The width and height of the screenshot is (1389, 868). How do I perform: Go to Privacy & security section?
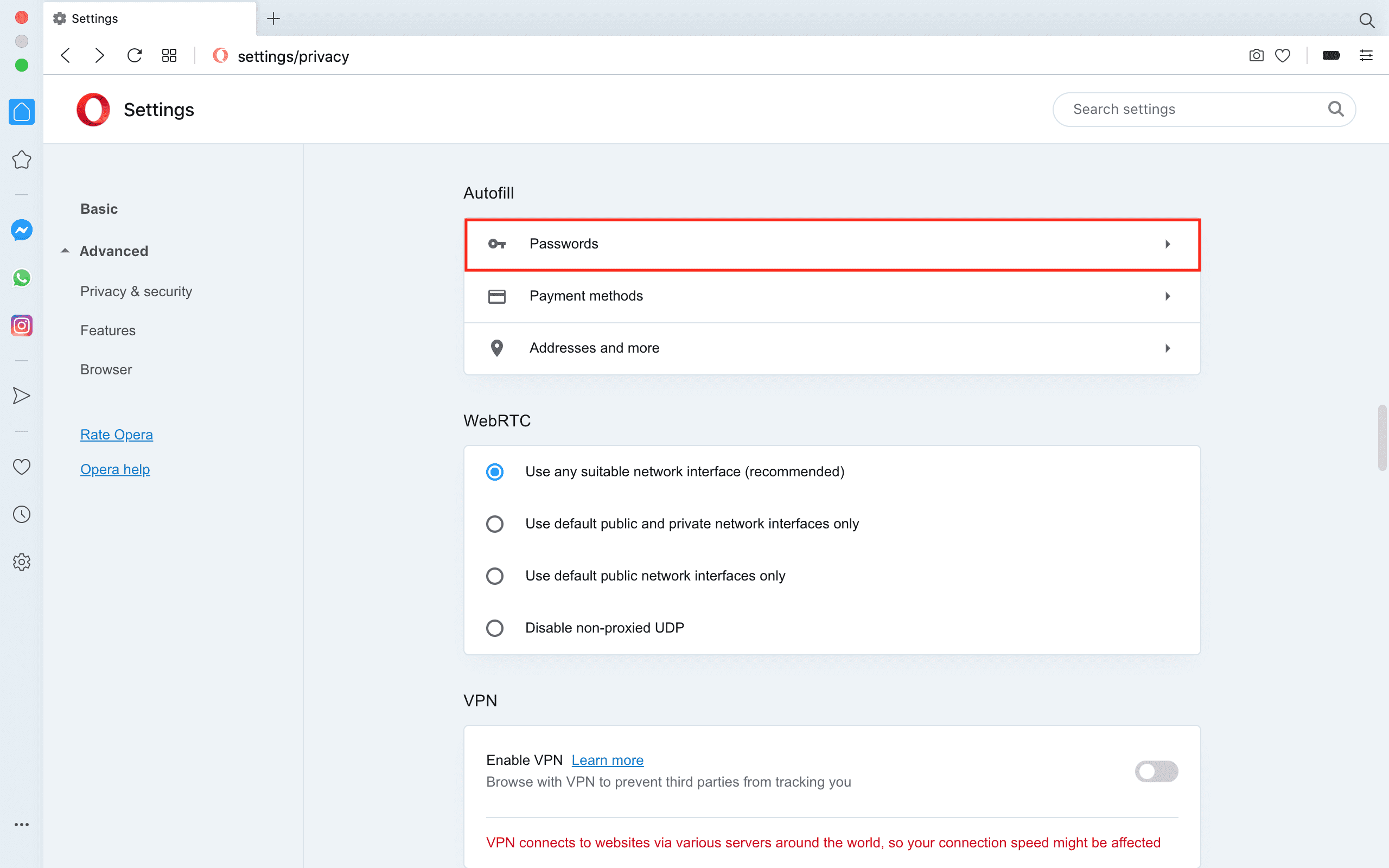(136, 292)
